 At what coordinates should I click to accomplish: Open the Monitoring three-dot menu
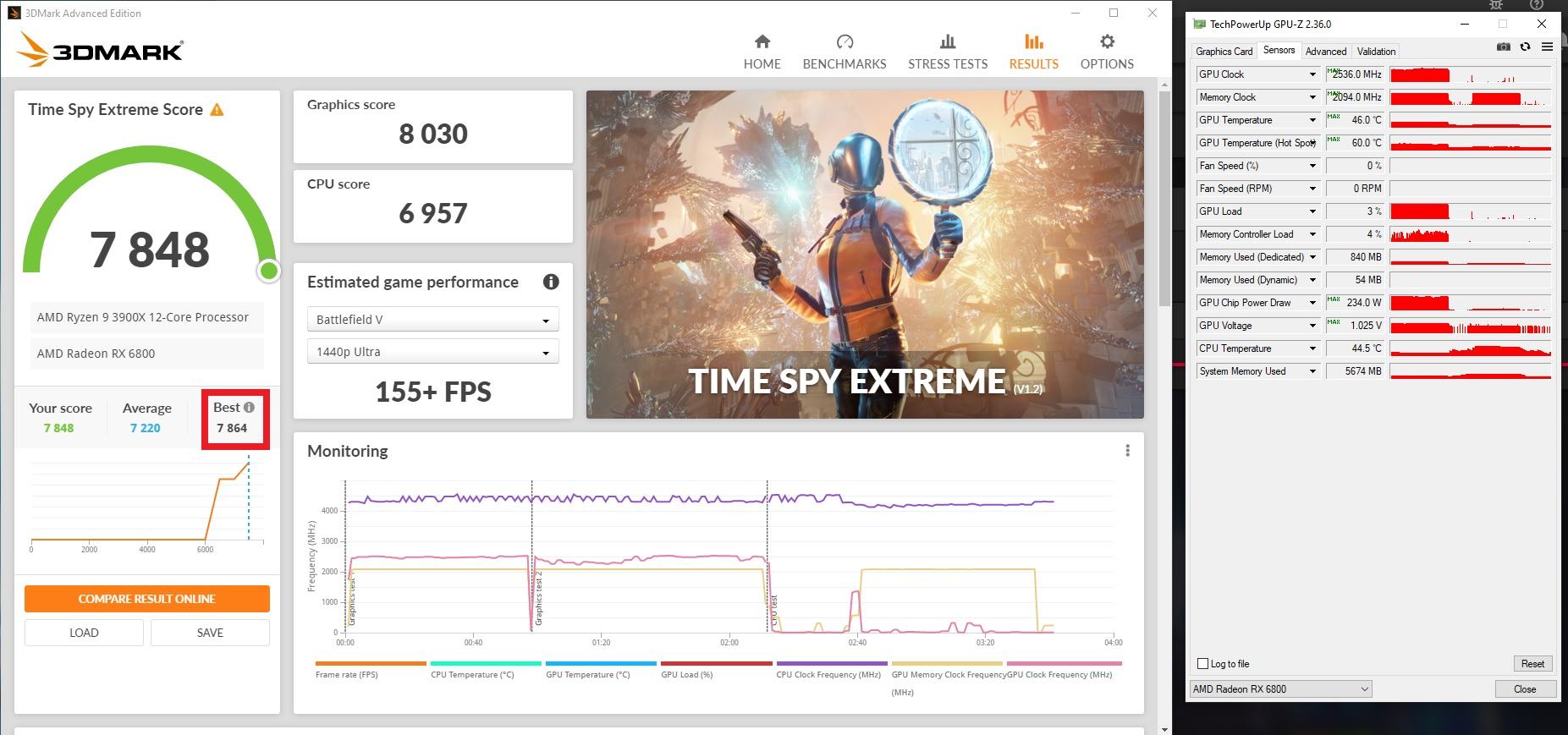click(1127, 451)
